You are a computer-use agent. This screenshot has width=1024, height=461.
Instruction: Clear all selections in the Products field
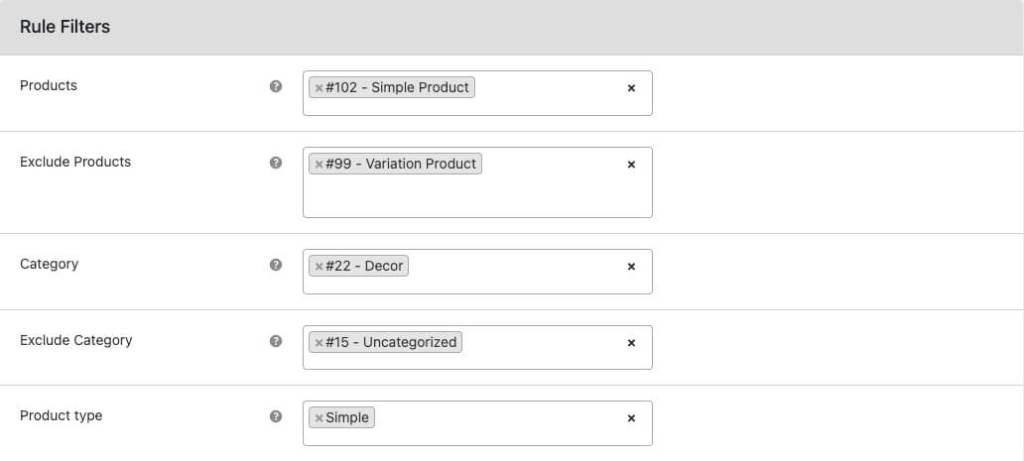631,88
